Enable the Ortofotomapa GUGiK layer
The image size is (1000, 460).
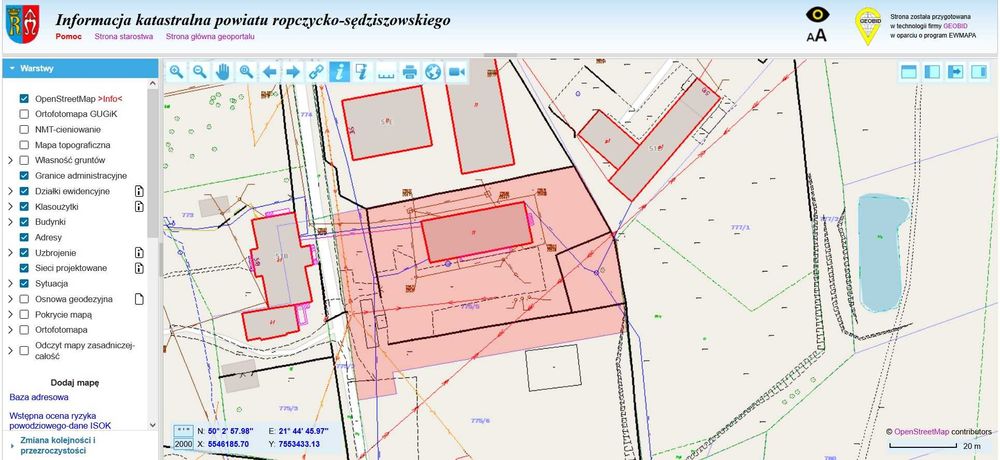[24, 114]
